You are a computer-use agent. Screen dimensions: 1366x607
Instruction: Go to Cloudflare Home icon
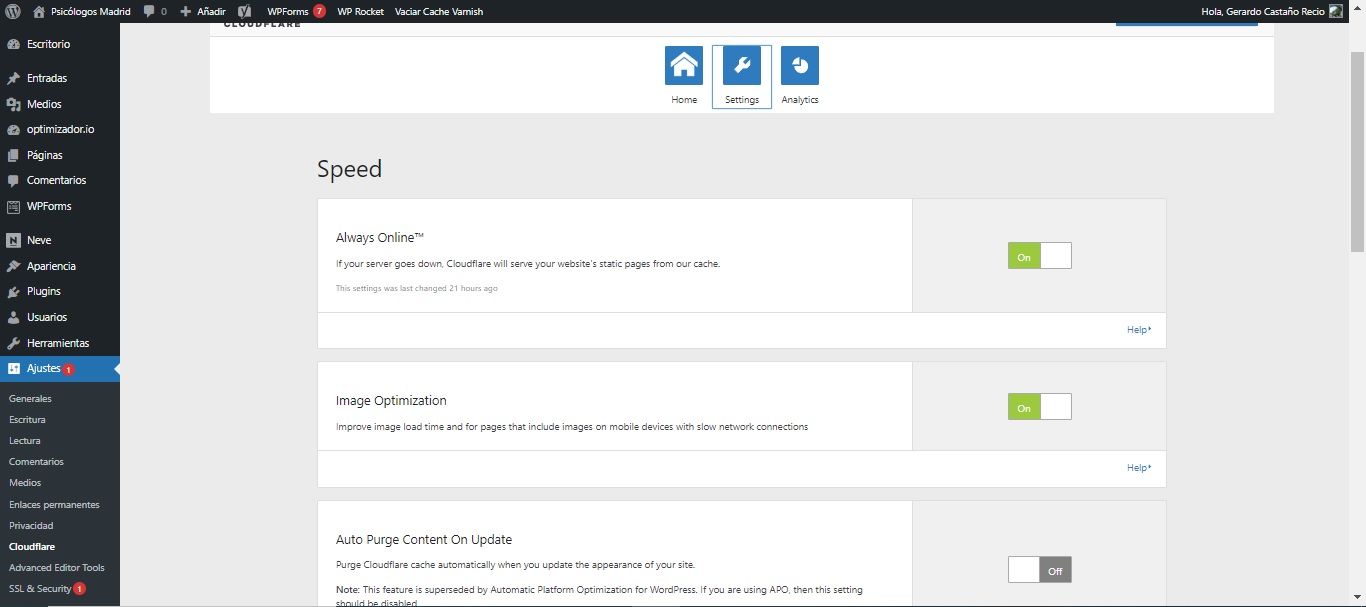684,66
